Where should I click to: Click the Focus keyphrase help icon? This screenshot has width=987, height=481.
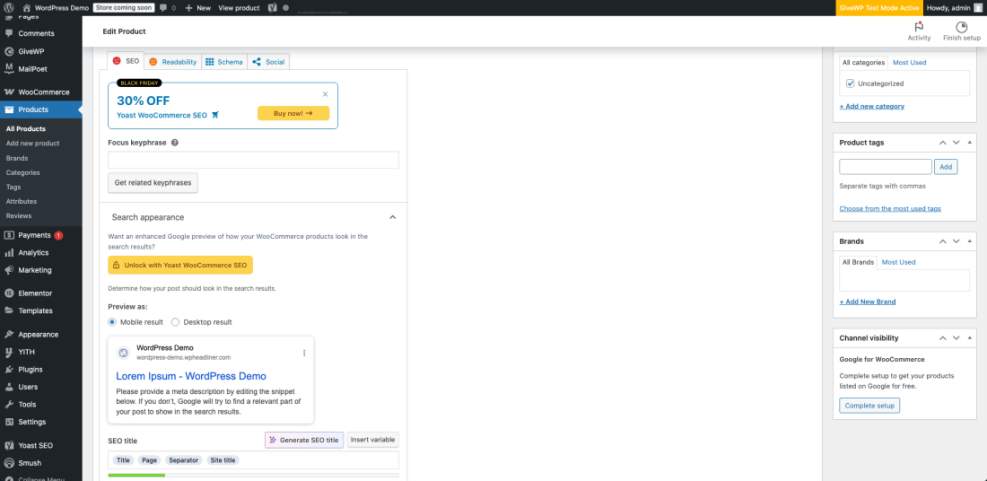coord(175,142)
